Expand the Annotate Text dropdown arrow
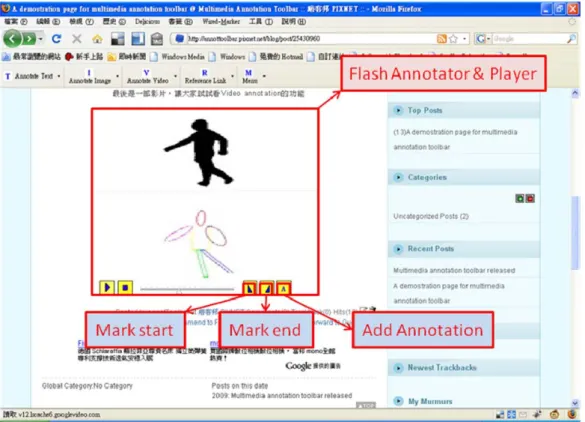 59,76
